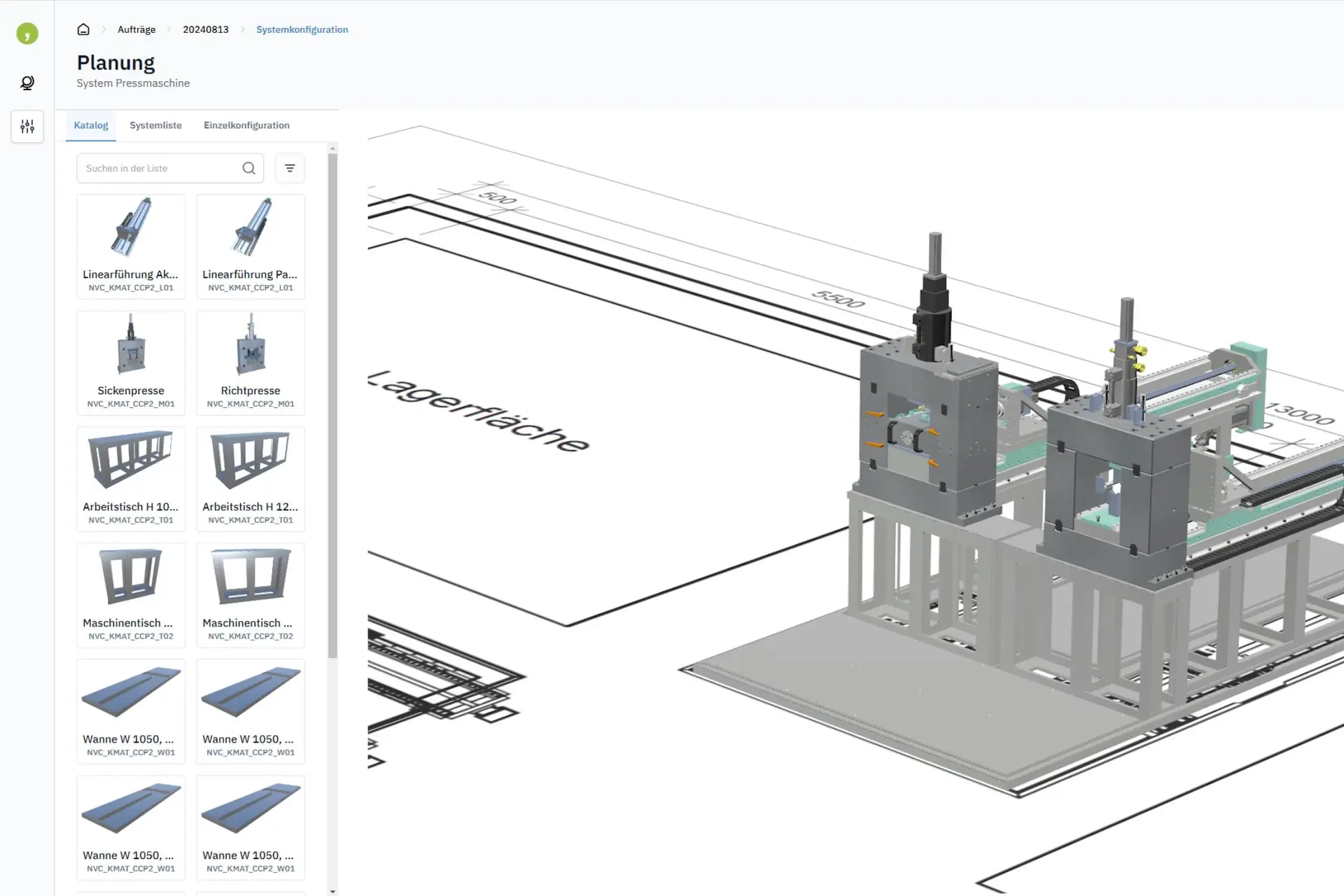Open the Einzelkonfiguration tab

coord(246,125)
